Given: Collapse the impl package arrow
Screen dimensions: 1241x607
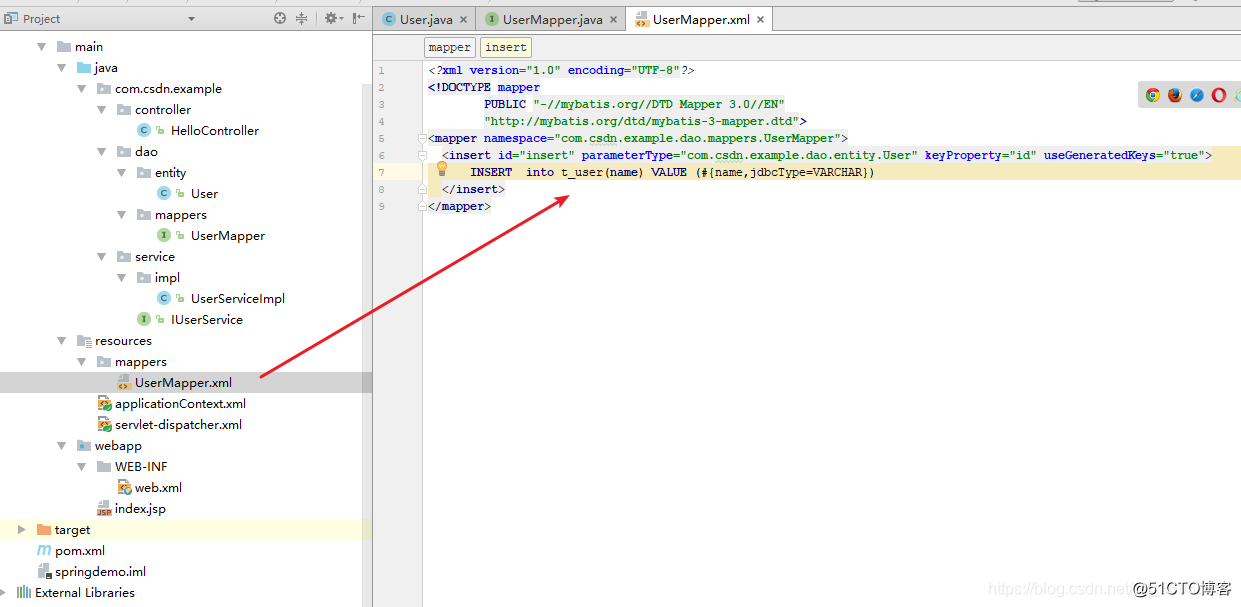Looking at the screenshot, I should [122, 278].
